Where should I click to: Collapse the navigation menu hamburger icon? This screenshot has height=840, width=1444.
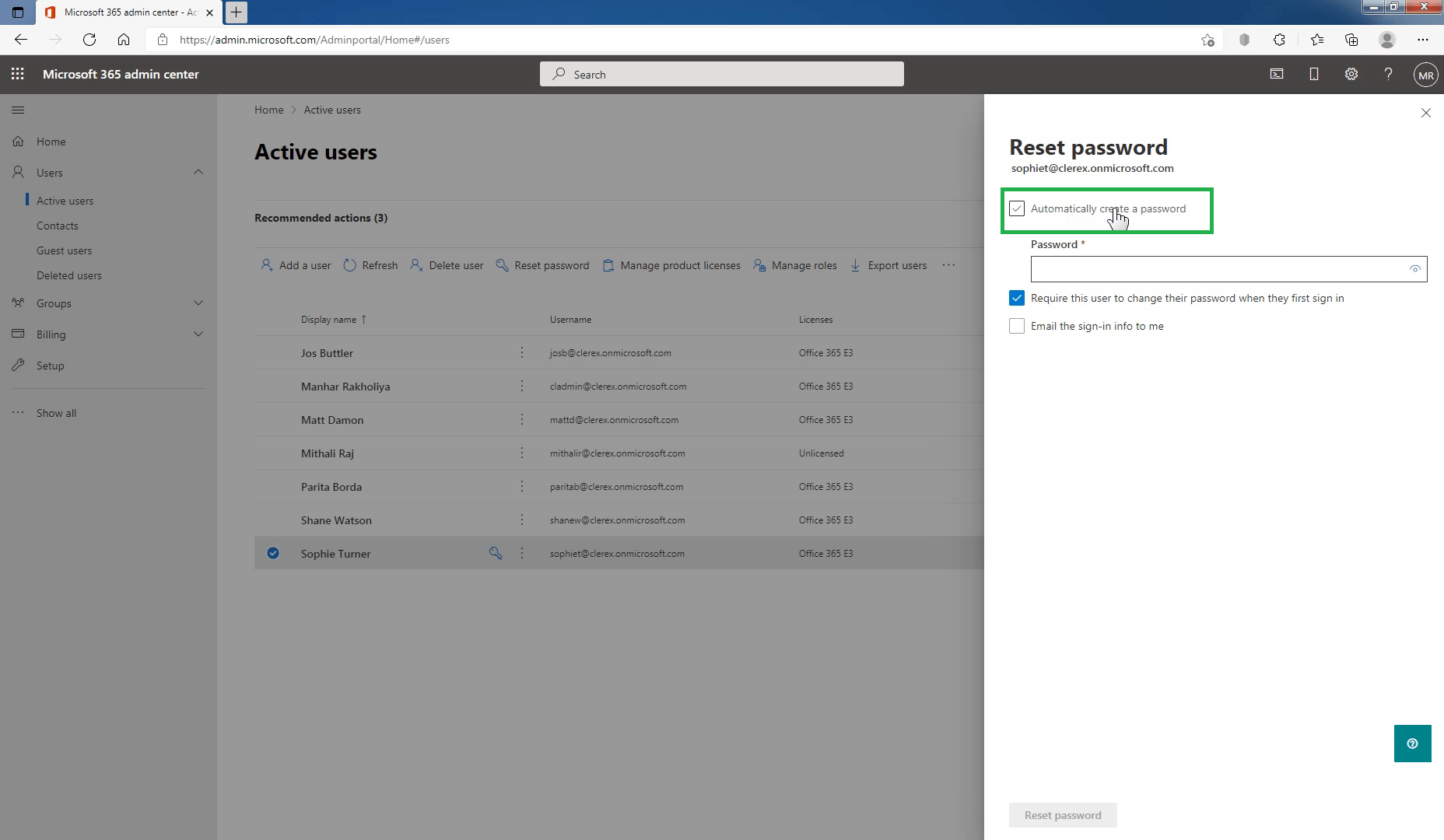pyautogui.click(x=18, y=110)
